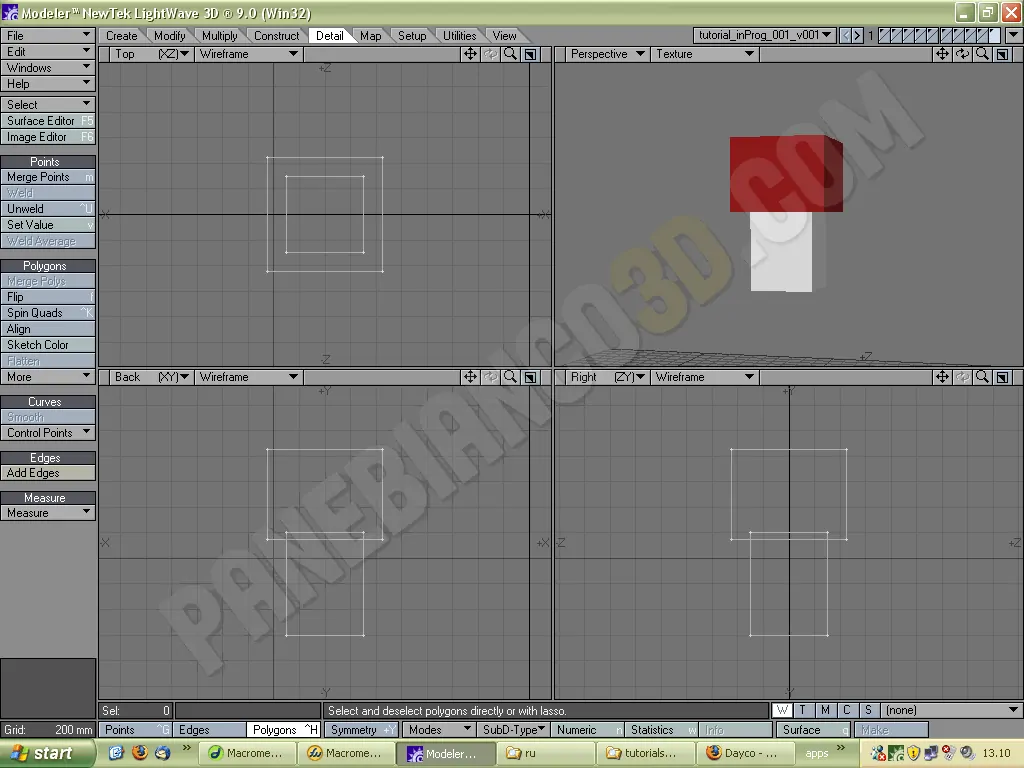The width and height of the screenshot is (1024, 768).
Task: Switch to the Map tab
Action: point(371,36)
